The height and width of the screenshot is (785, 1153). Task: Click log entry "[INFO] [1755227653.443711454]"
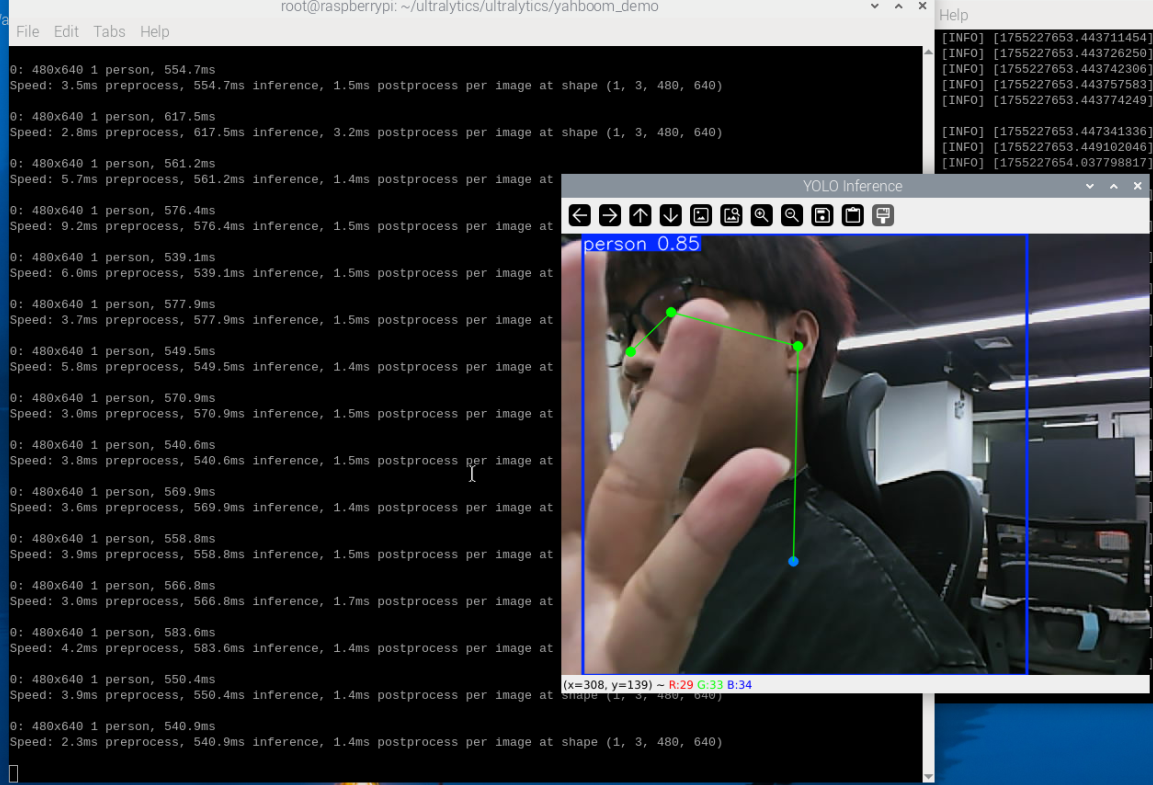(x=1046, y=37)
